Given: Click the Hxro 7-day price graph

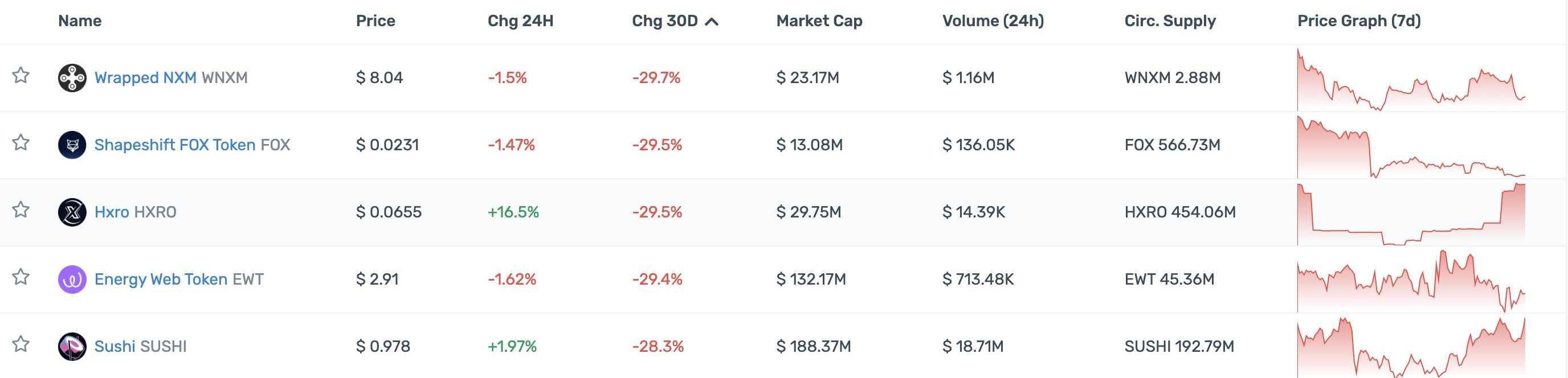Looking at the screenshot, I should [1410, 213].
